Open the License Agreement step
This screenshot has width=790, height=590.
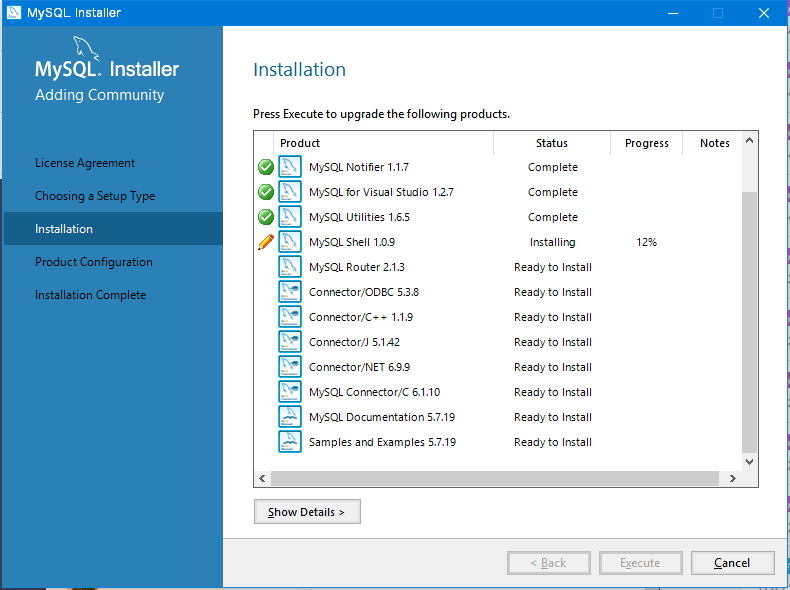[x=85, y=163]
